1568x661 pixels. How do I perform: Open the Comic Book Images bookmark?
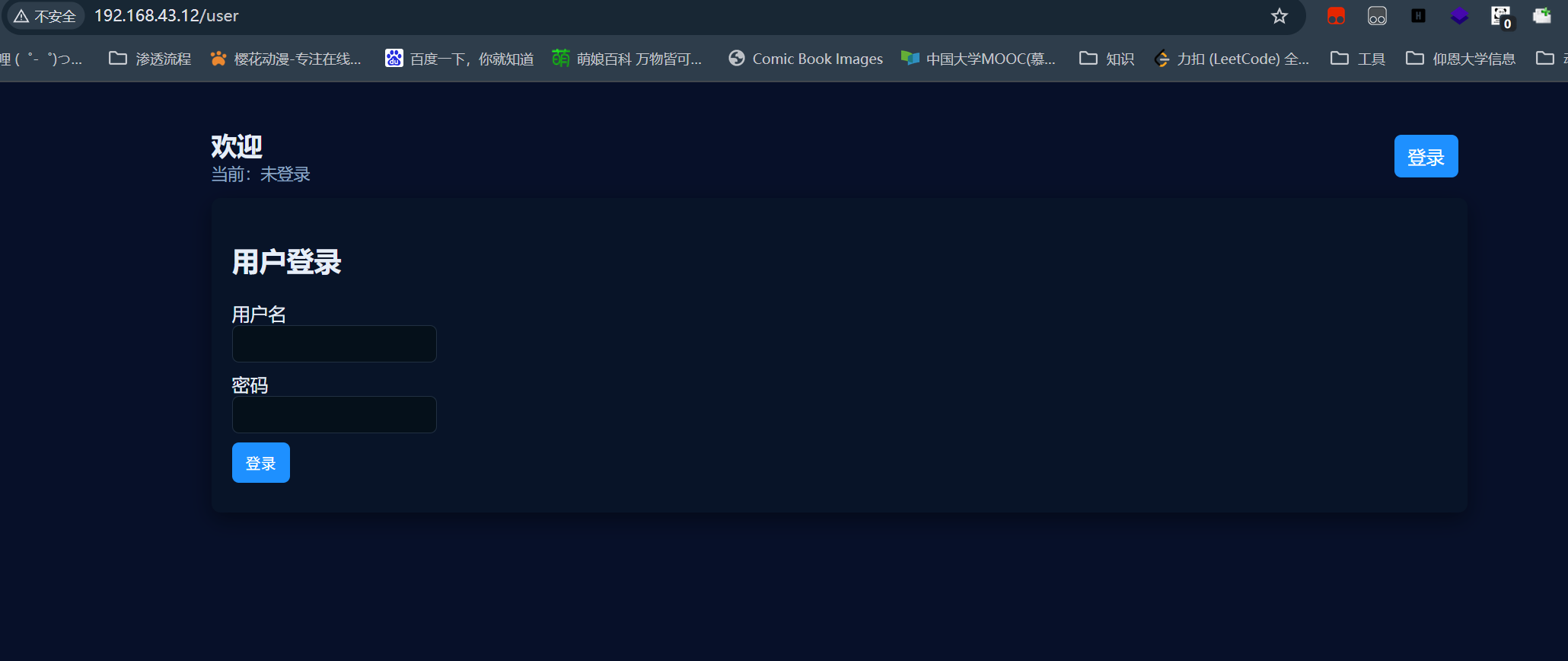pos(806,59)
